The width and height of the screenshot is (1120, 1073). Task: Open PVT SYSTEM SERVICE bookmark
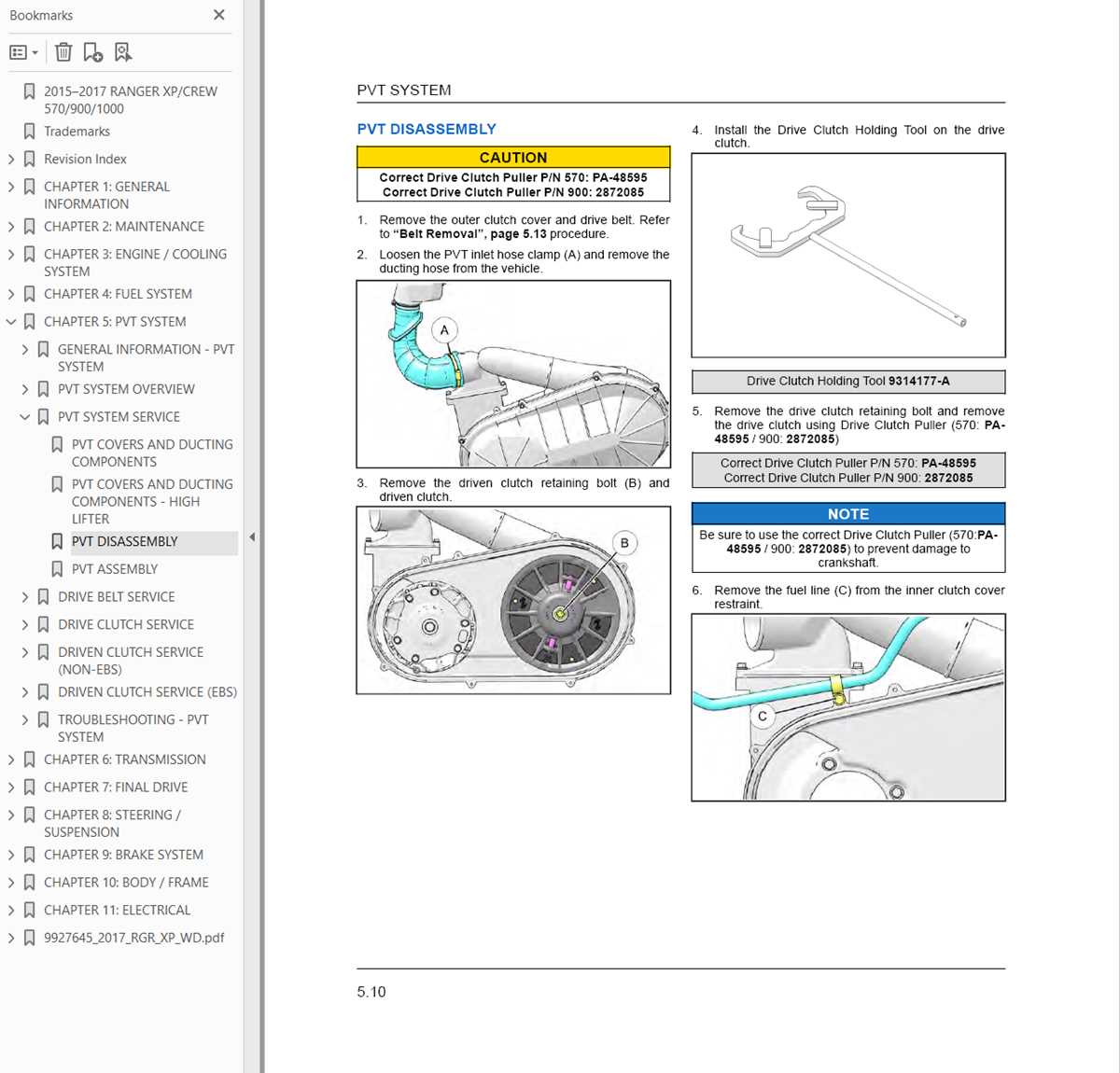pos(119,417)
